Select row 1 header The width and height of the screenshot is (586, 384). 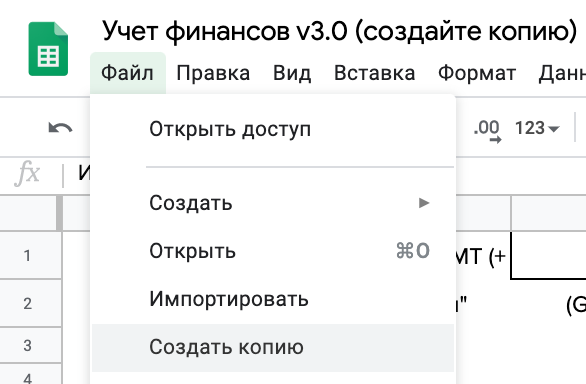(x=28, y=256)
